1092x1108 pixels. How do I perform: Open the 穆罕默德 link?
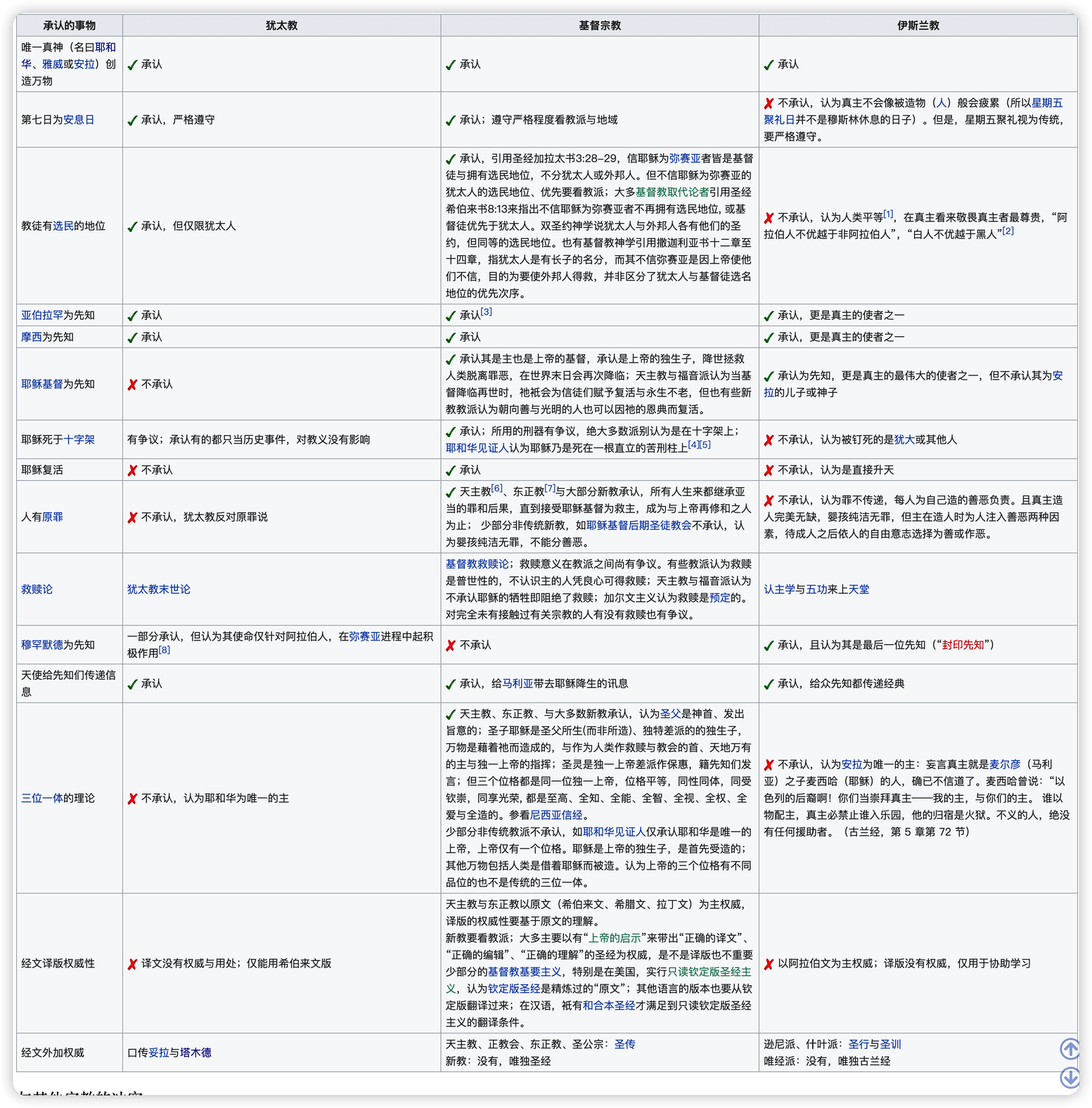point(42,645)
